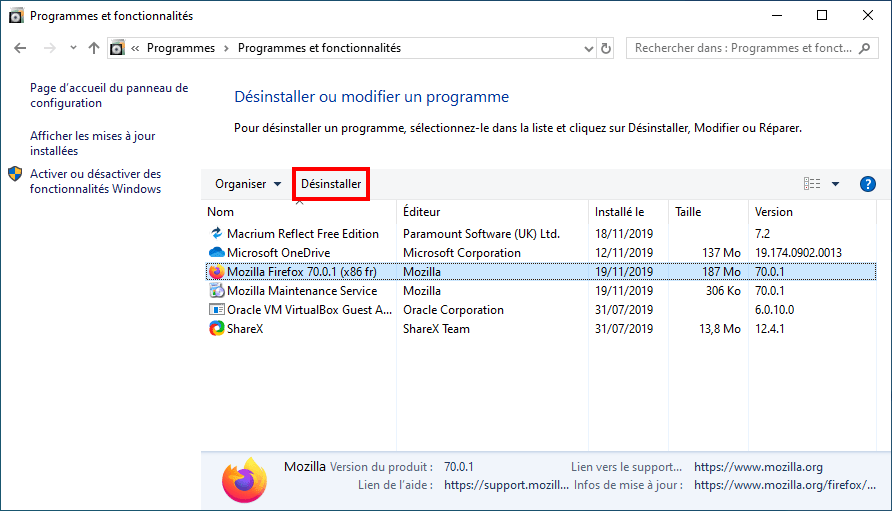The image size is (892, 511).
Task: Sort by the Taille column header
Action: pyautogui.click(x=688, y=212)
